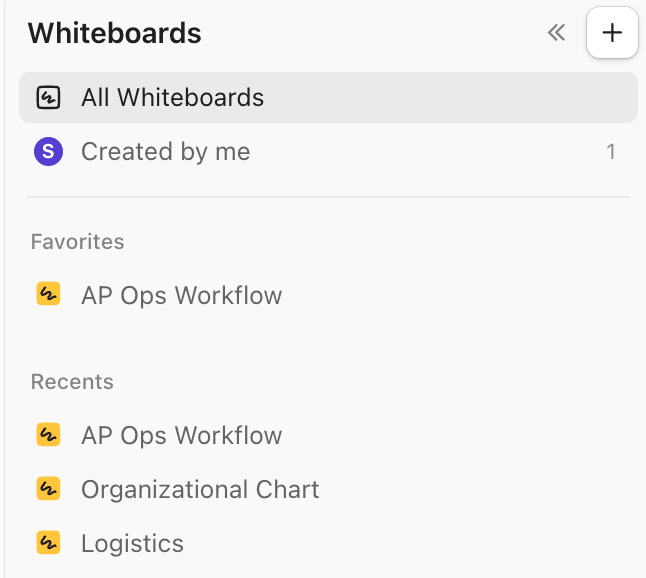This screenshot has height=578, width=646.
Task: Collapse the Favorites section header
Action: point(77,242)
